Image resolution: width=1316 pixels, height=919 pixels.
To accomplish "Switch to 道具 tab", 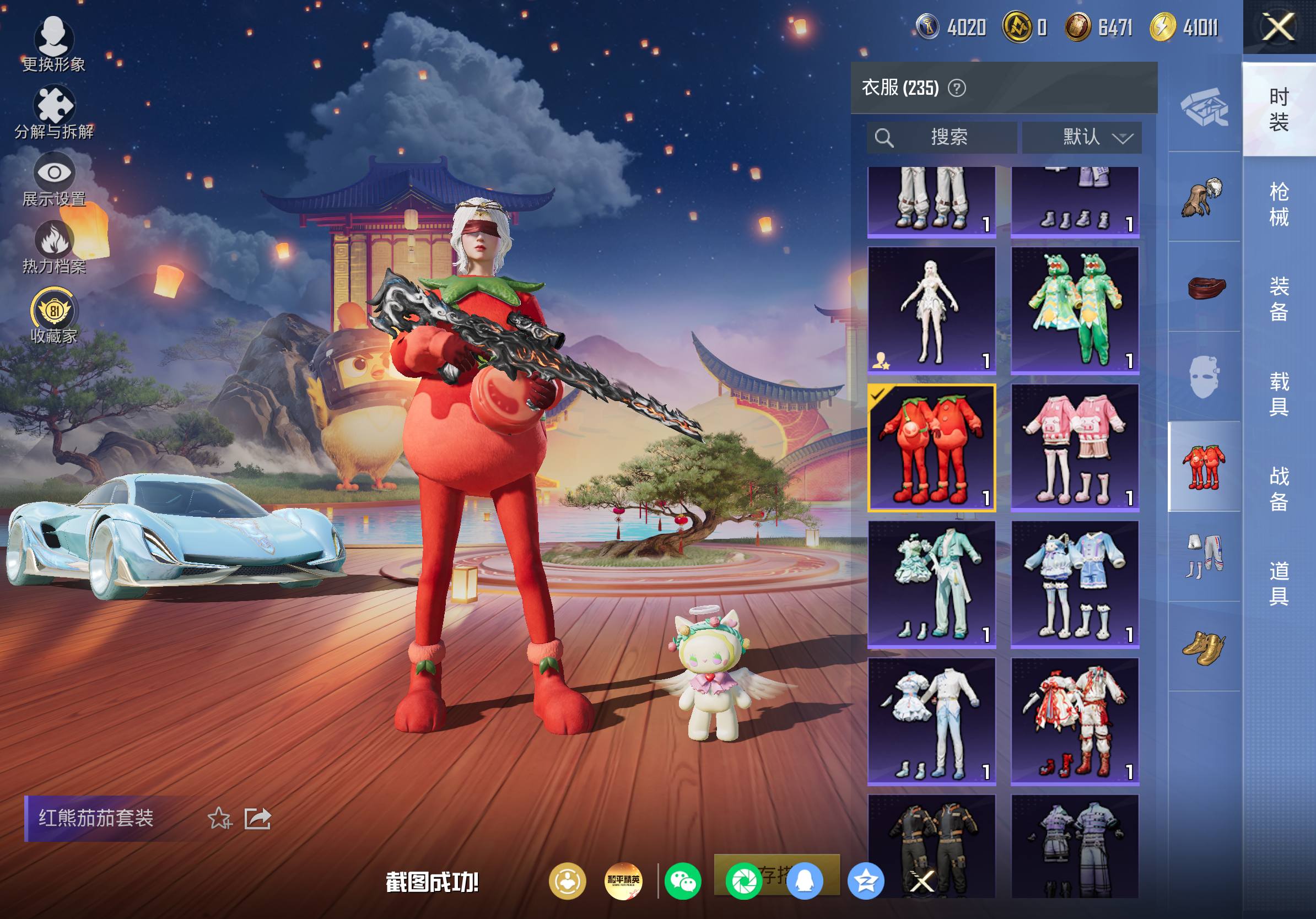I will pos(1279,583).
